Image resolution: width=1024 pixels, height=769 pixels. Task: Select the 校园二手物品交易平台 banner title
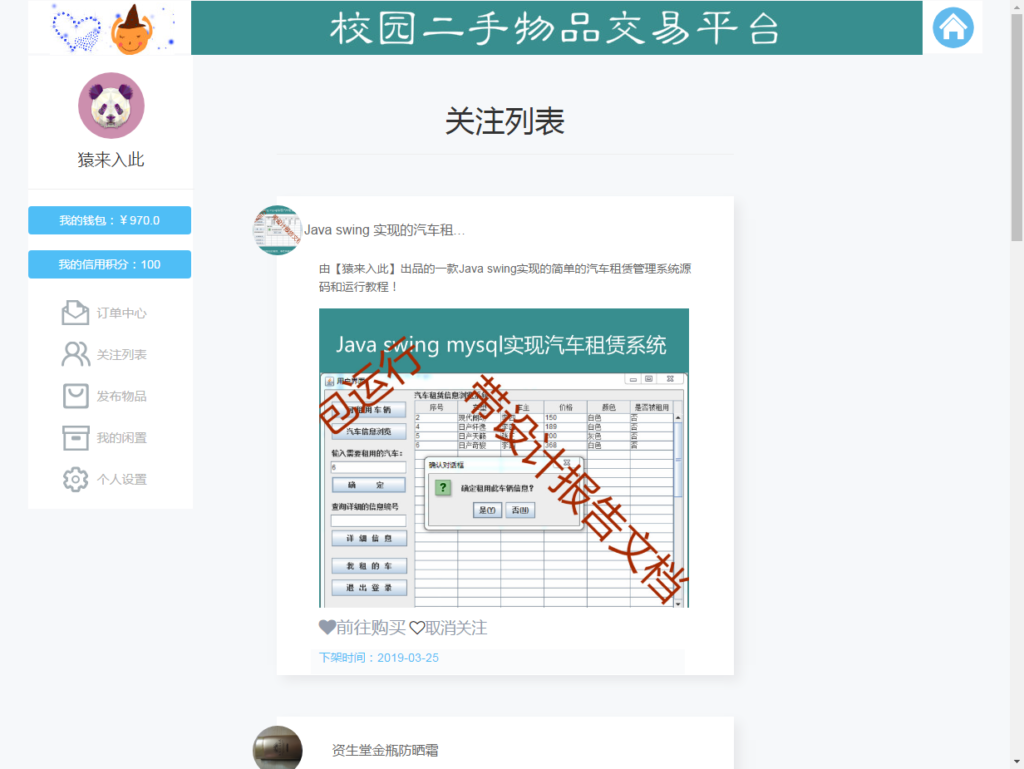pos(557,28)
